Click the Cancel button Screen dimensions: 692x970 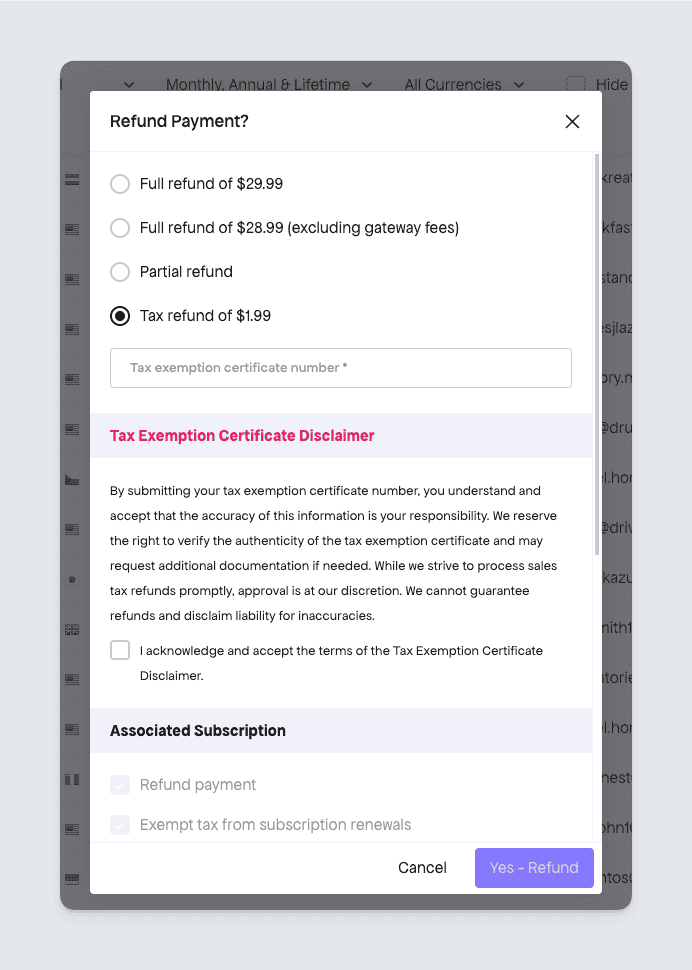click(x=422, y=868)
